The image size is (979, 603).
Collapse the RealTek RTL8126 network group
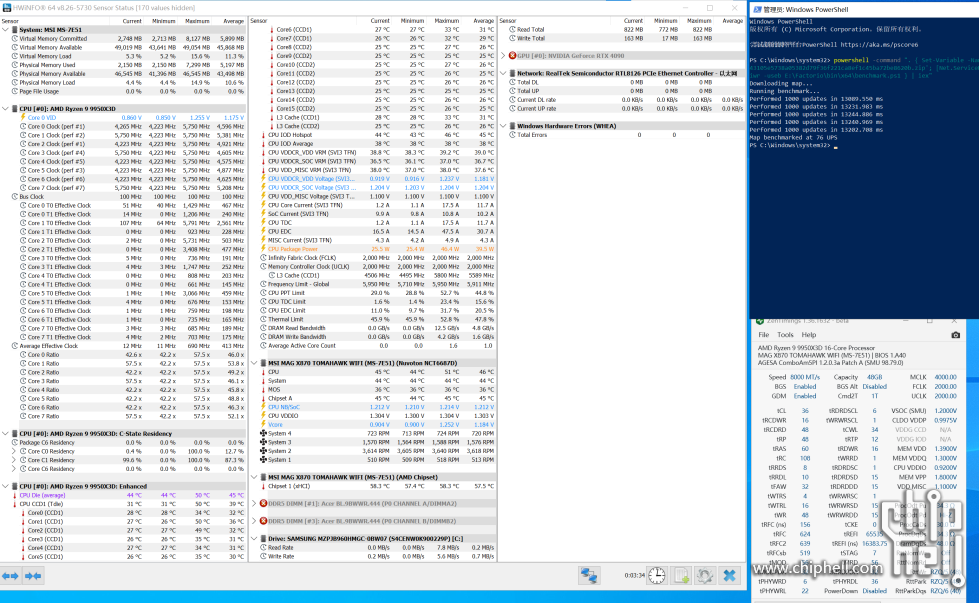(503, 73)
